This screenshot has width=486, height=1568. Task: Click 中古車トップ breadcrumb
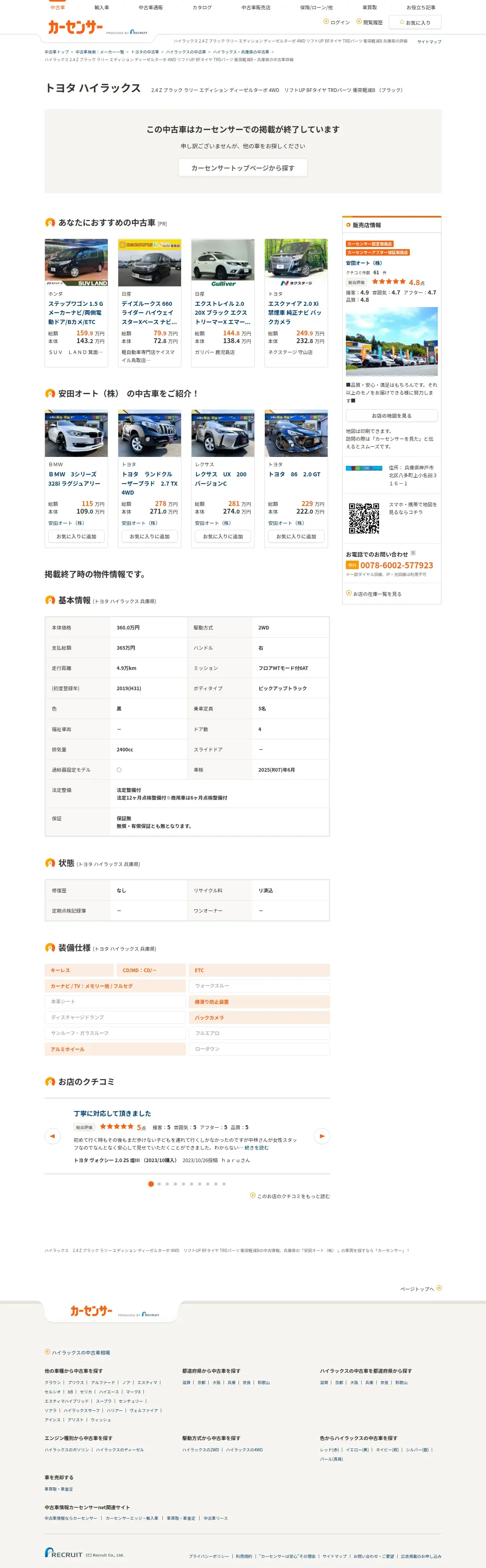(57, 52)
